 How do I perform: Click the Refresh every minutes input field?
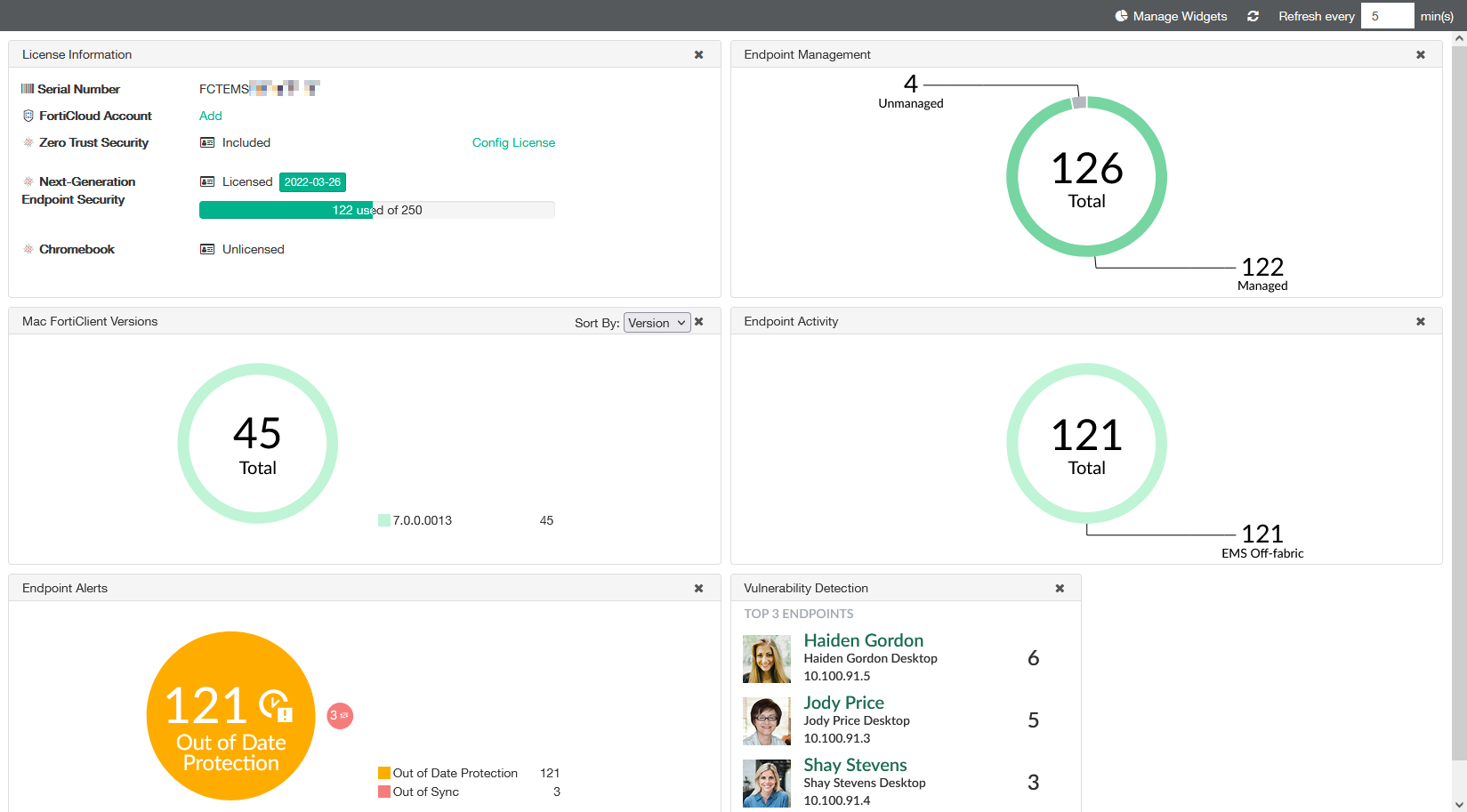[x=1386, y=16]
